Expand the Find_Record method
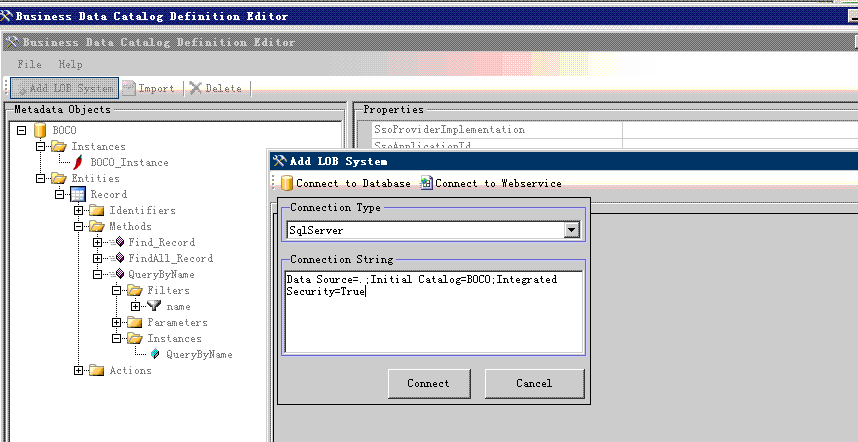 pyautogui.click(x=97, y=242)
